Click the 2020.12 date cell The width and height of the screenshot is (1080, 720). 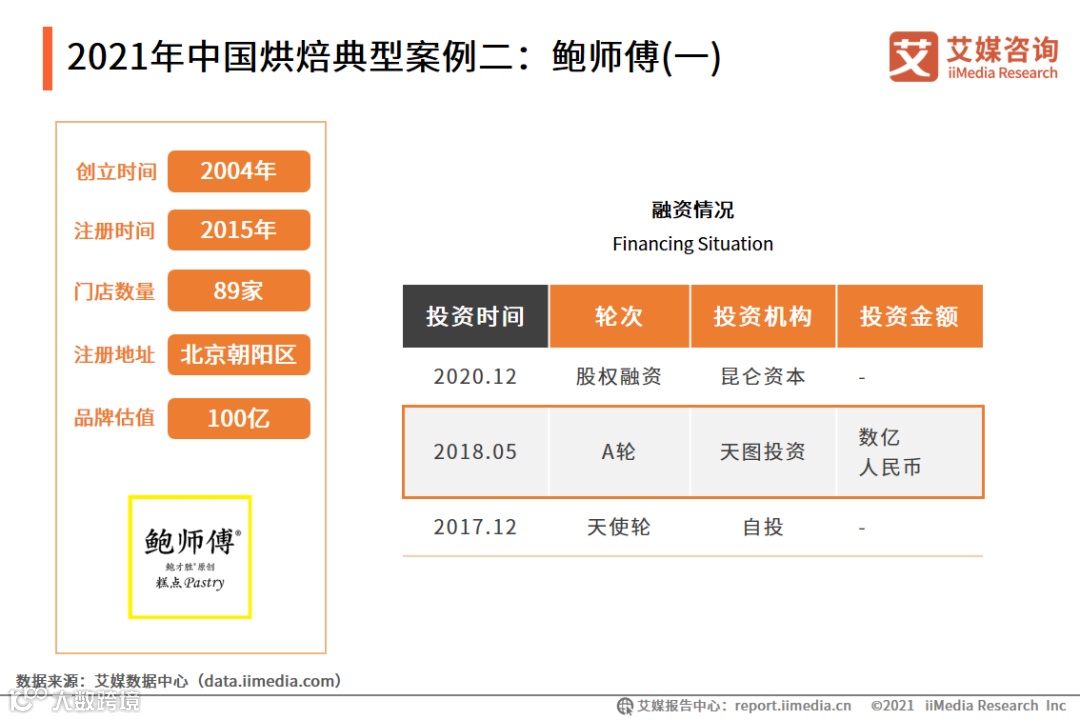tap(475, 377)
